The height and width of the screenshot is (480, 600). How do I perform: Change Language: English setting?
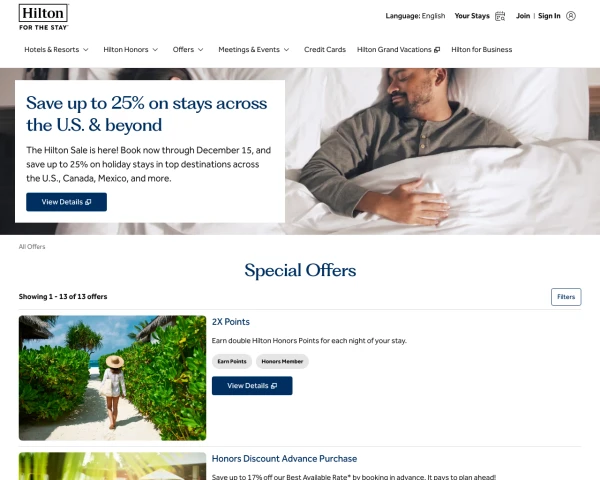pos(415,16)
